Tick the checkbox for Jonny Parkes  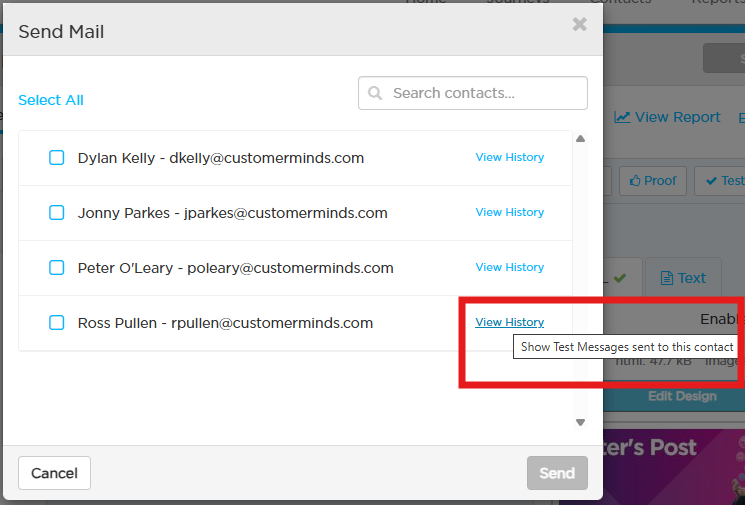[x=57, y=213]
